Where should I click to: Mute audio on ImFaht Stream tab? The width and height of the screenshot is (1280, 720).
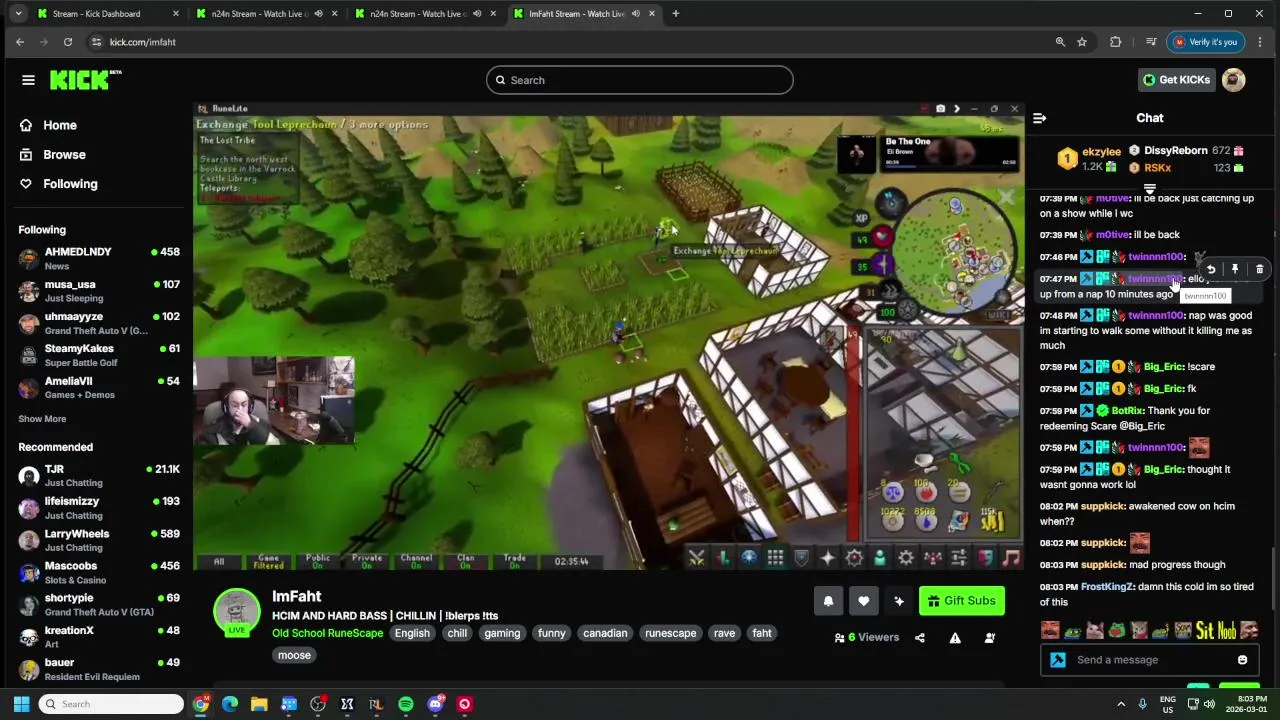tap(635, 14)
